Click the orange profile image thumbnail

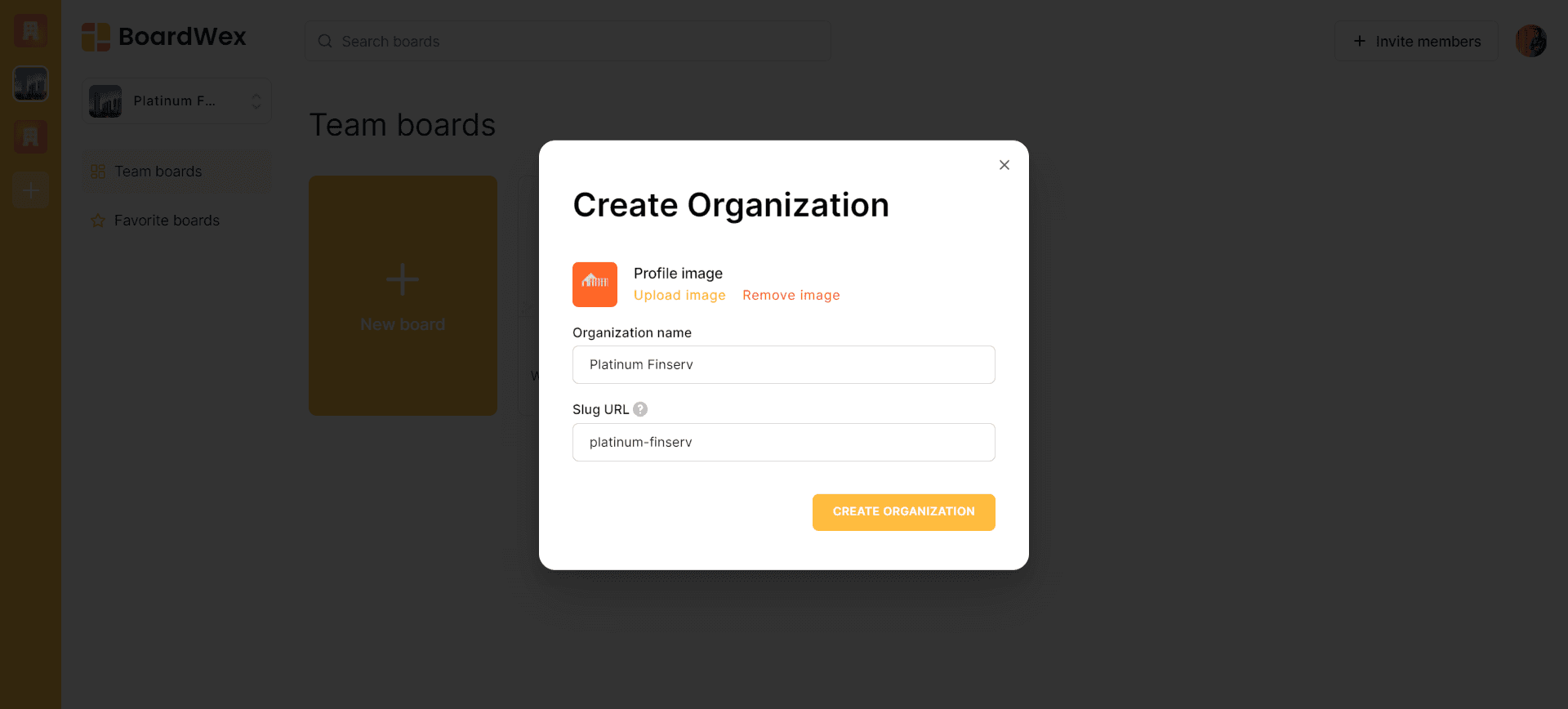tap(595, 284)
